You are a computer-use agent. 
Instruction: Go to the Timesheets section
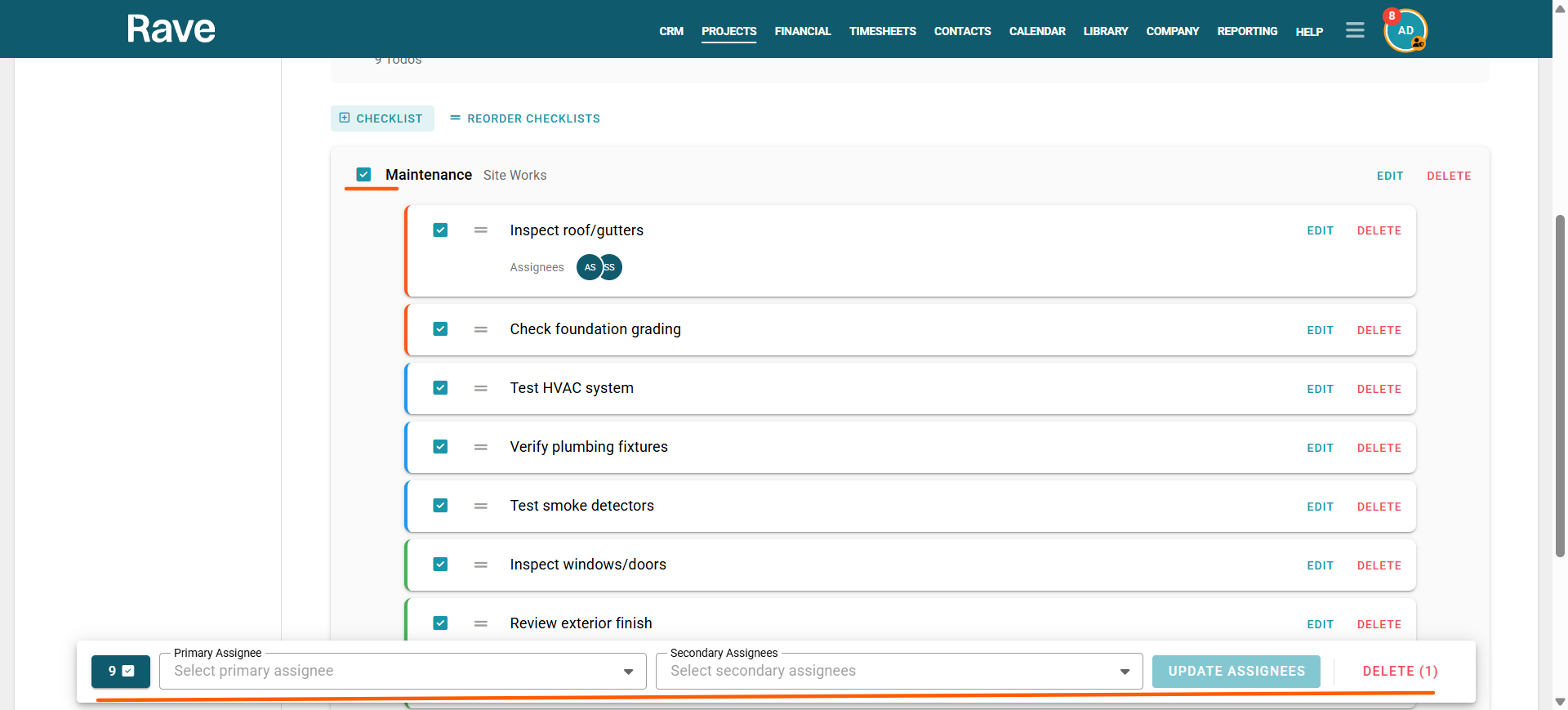pos(883,31)
